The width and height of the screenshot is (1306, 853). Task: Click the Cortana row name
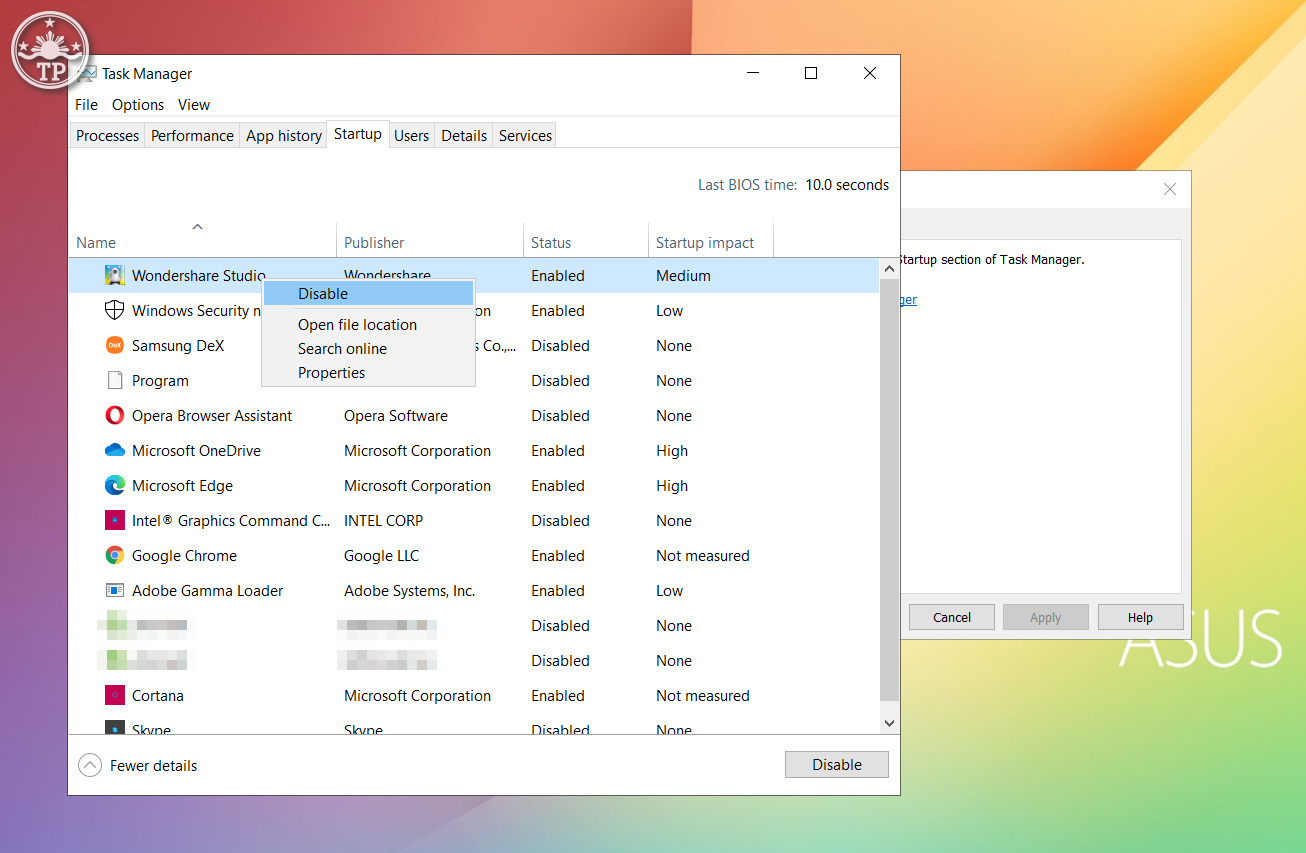click(x=158, y=696)
